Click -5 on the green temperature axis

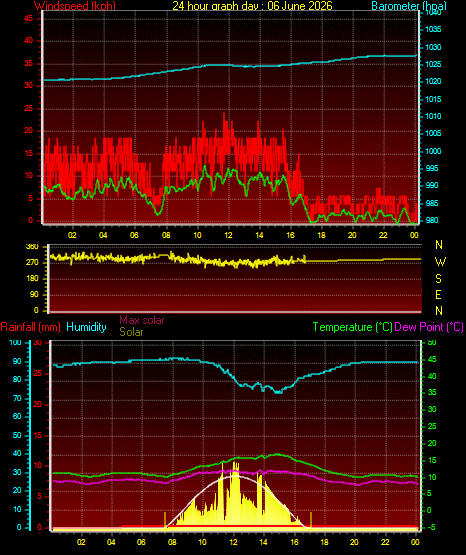coord(431,527)
